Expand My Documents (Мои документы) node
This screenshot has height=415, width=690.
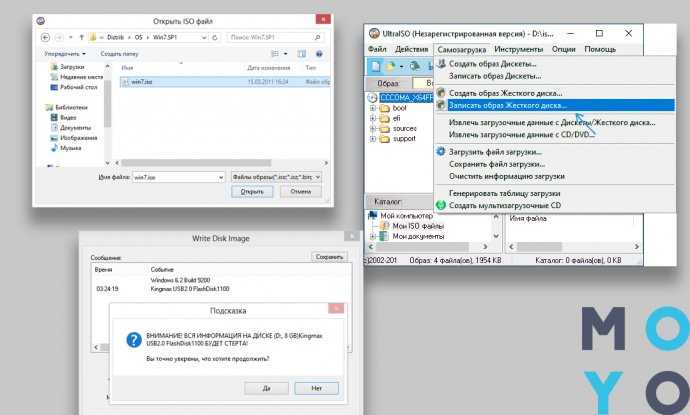tap(373, 236)
